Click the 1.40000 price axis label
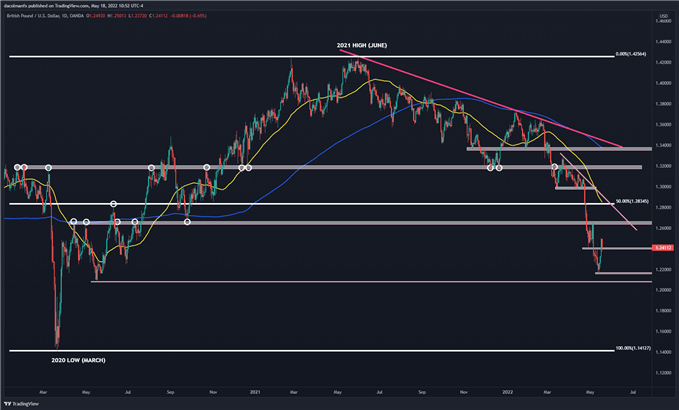This screenshot has width=679, height=410. click(x=663, y=83)
